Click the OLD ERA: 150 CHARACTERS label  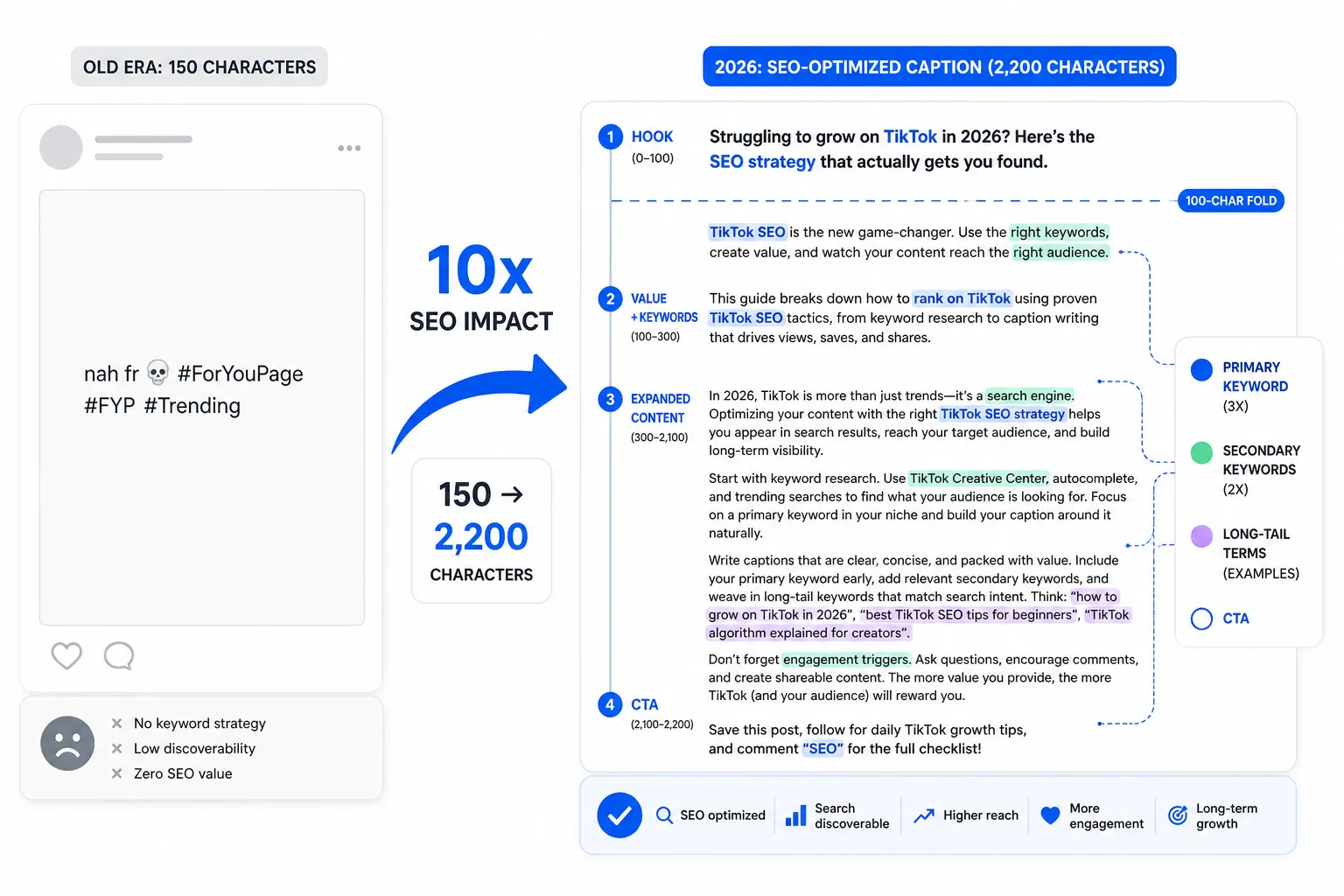pos(199,66)
